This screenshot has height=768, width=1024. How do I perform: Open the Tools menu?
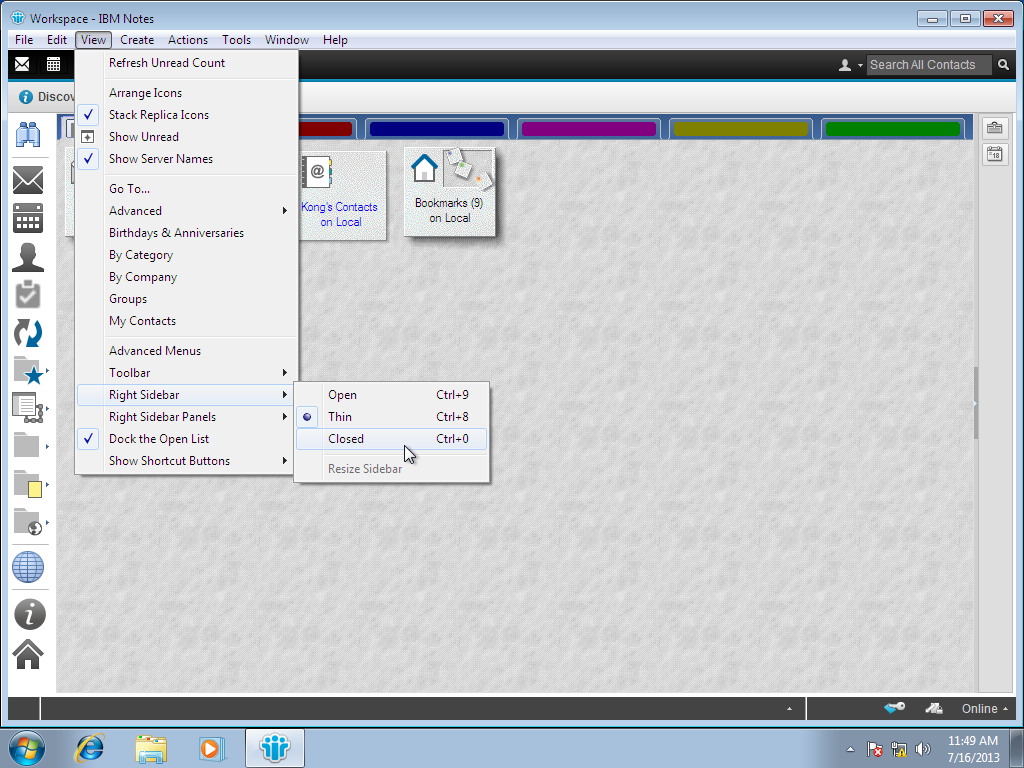point(236,40)
